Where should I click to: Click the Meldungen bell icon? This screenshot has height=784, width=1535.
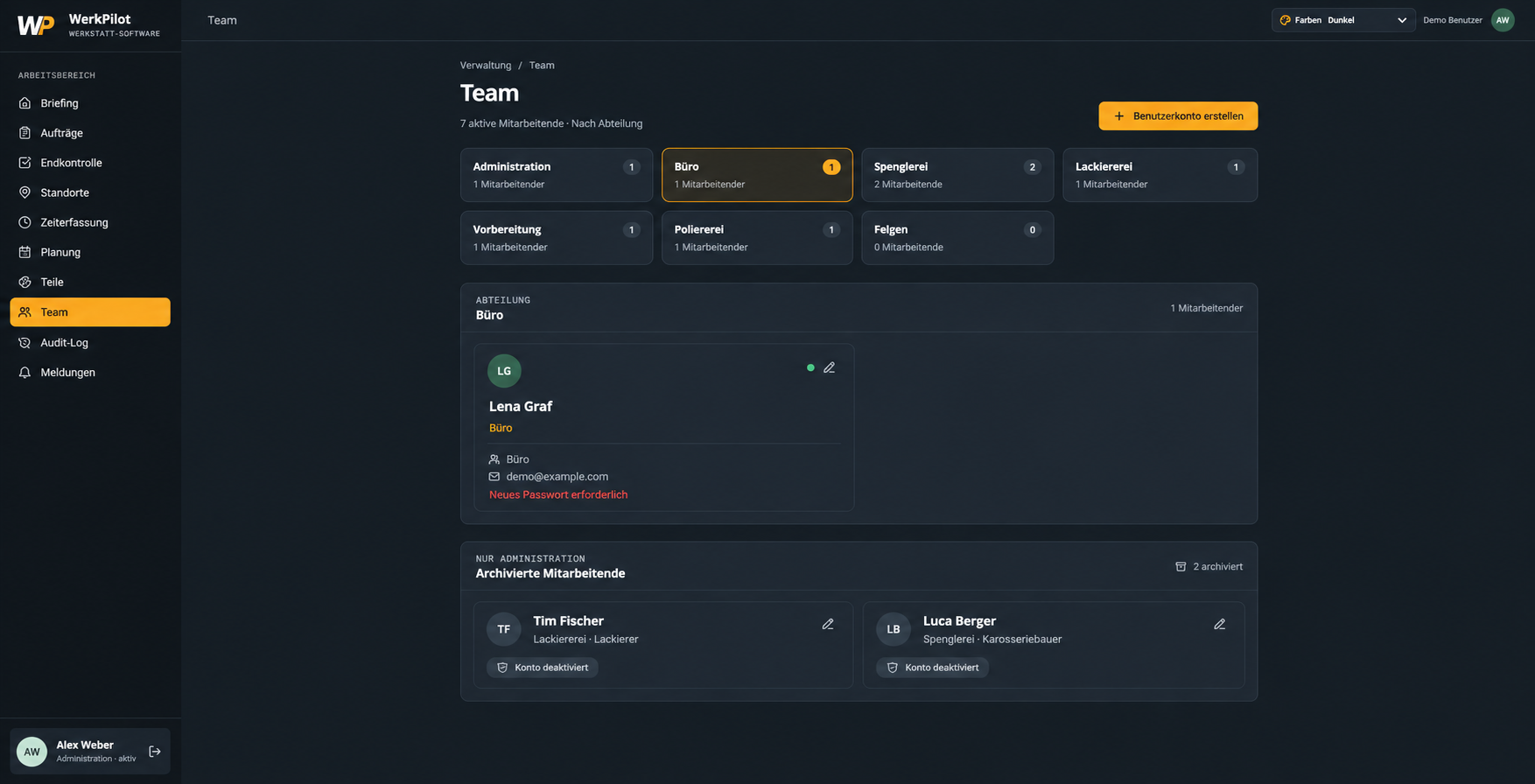[25, 373]
